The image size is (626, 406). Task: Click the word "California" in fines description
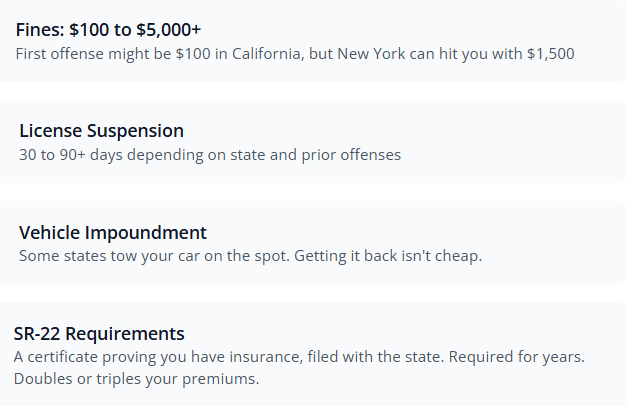[235, 52]
